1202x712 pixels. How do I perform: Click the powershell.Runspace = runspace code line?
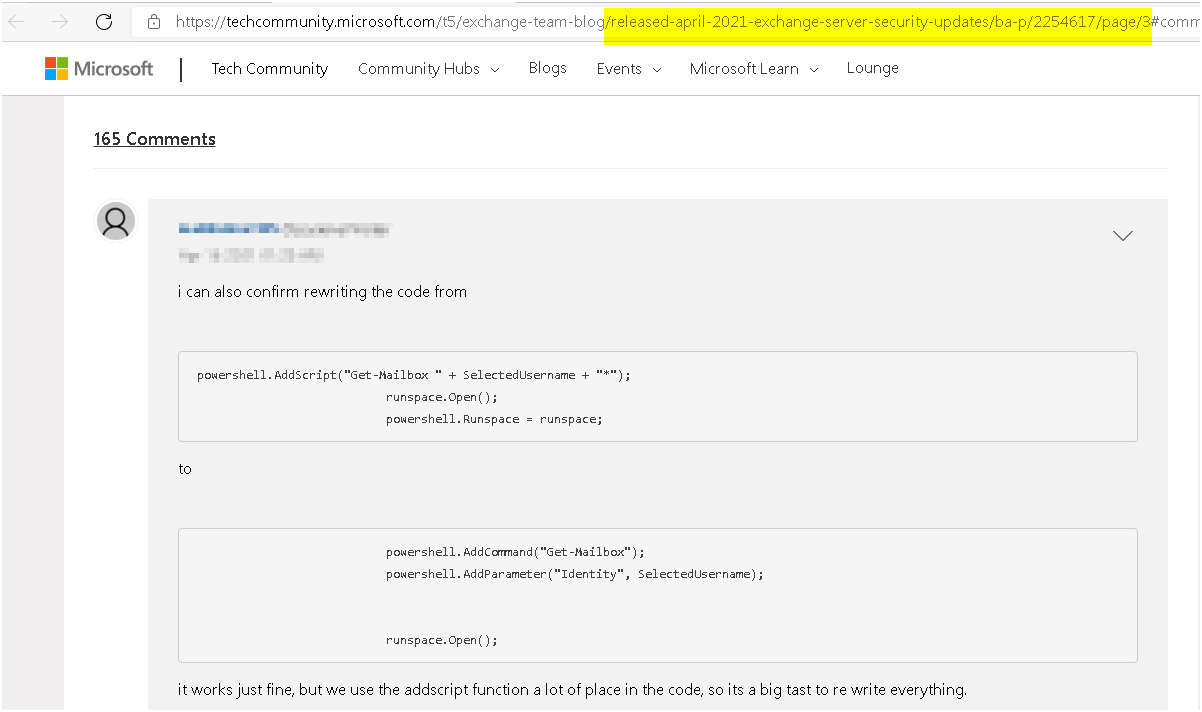tap(494, 419)
